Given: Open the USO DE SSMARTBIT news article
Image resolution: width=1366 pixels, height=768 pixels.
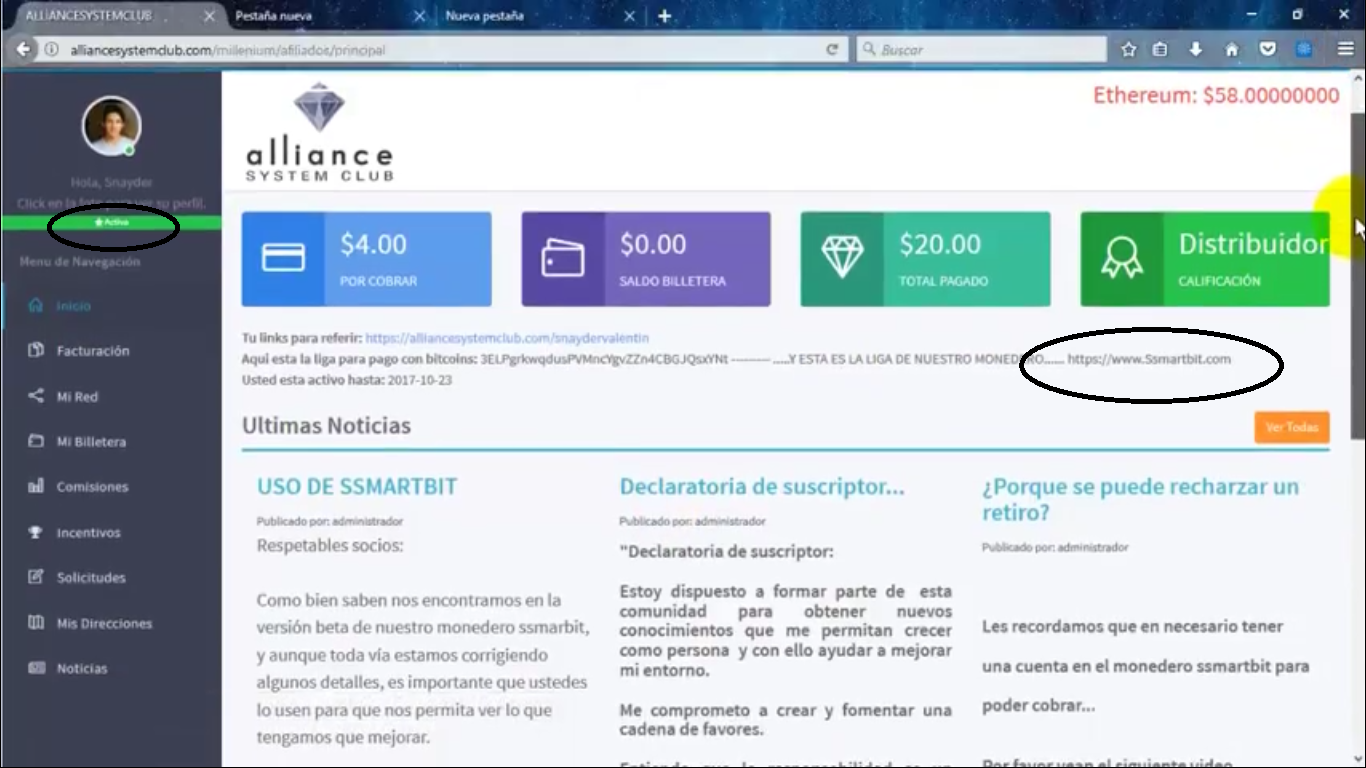Looking at the screenshot, I should tap(357, 487).
